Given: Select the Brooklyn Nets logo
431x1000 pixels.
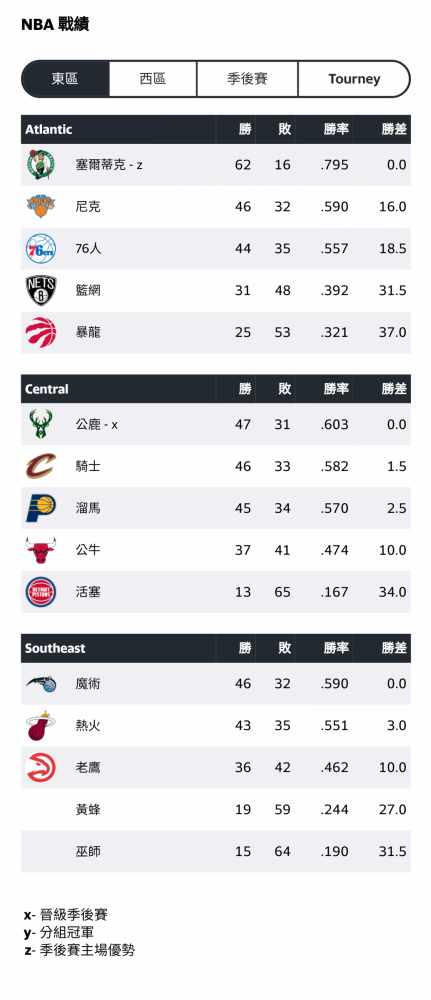Looking at the screenshot, I should click(x=41, y=290).
